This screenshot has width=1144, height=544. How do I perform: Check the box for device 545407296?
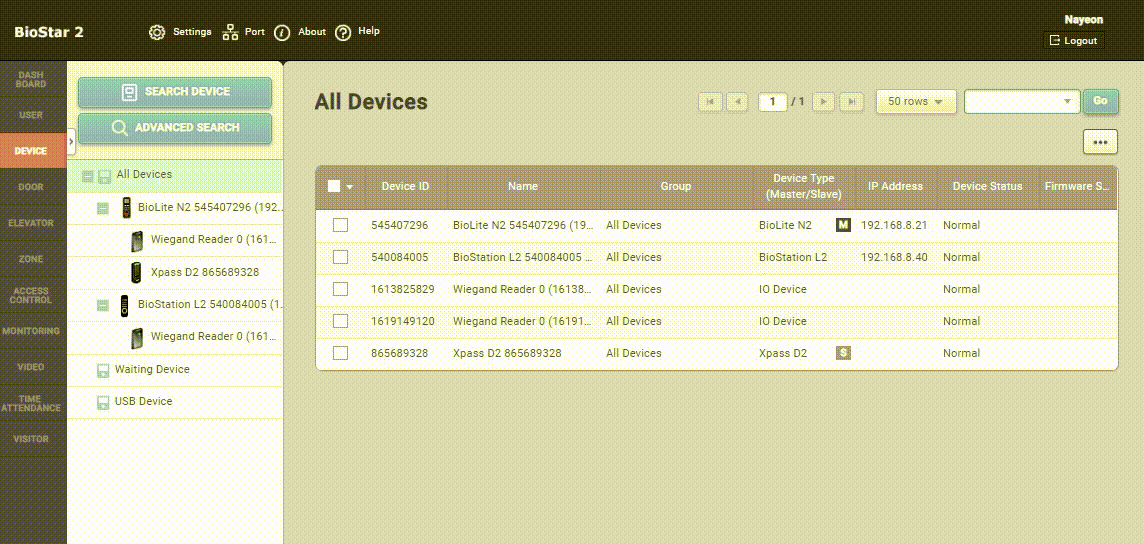click(x=340, y=225)
